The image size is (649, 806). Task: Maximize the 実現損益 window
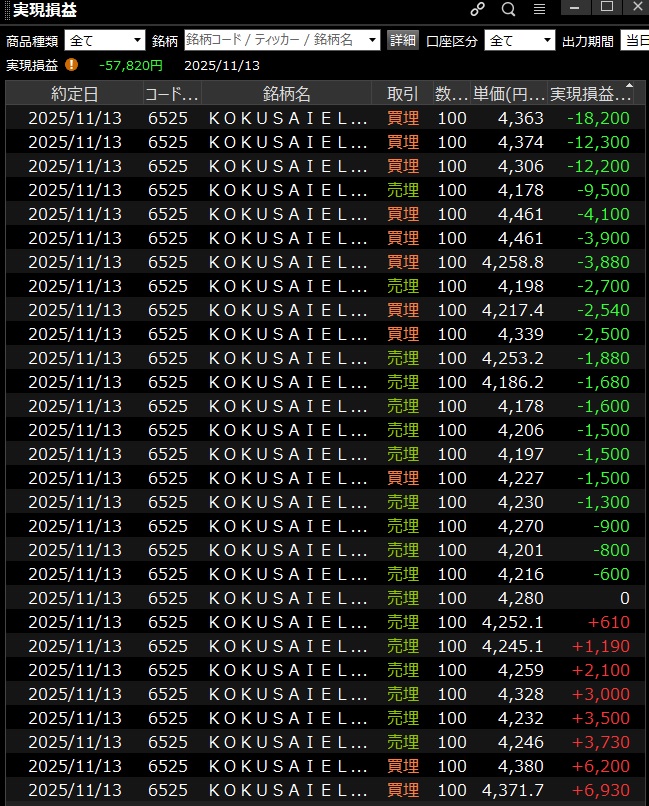coord(606,7)
